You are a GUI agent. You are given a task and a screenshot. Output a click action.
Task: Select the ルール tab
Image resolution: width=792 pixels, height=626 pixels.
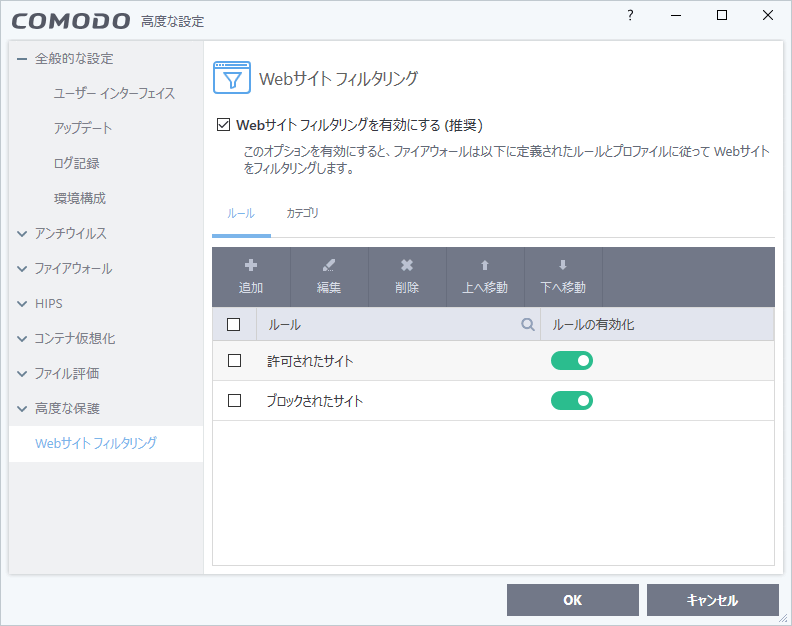coord(241,214)
